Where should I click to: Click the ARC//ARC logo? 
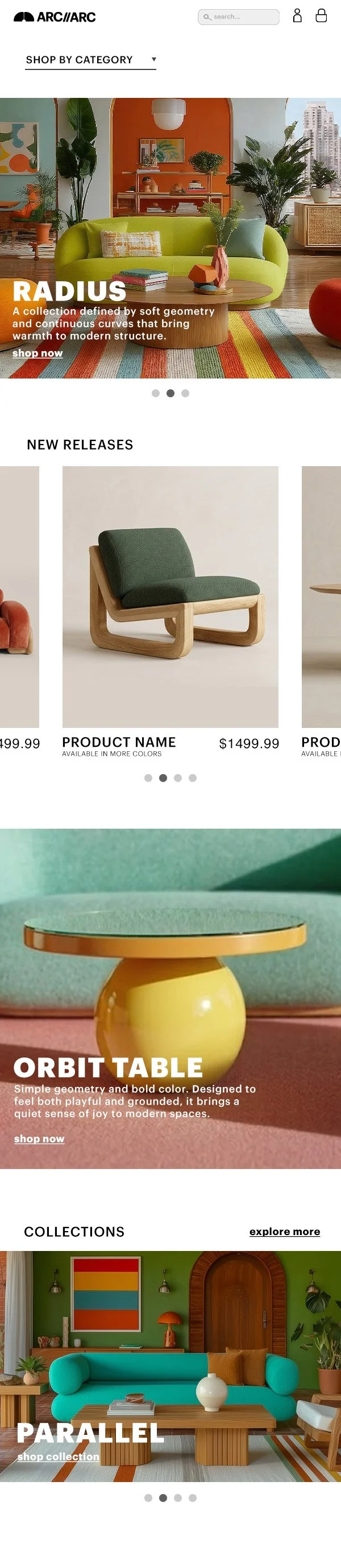coord(55,17)
